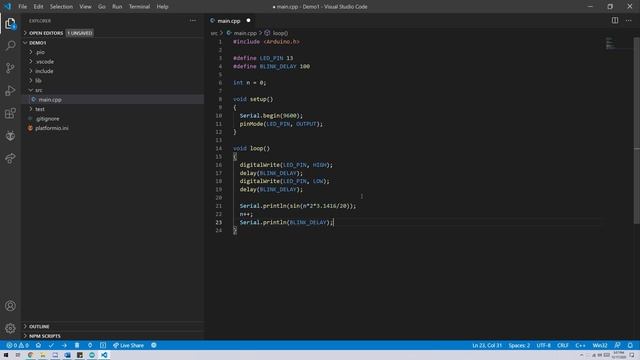Open the PlatformIO alien-head view
Image resolution: width=640 pixels, height=360 pixels.
click(x=10, y=136)
